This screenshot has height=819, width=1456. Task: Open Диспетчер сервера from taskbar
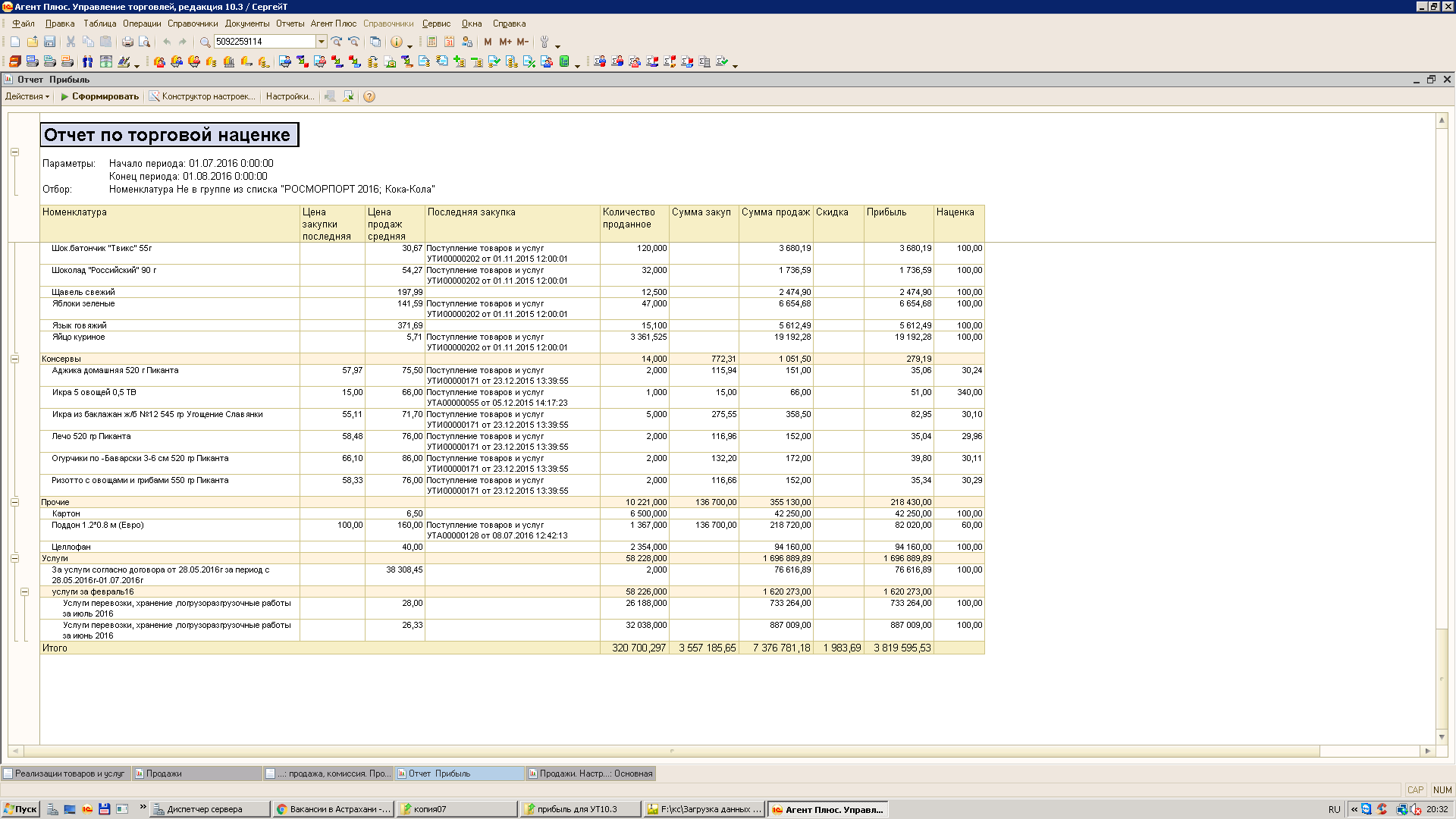(x=210, y=809)
